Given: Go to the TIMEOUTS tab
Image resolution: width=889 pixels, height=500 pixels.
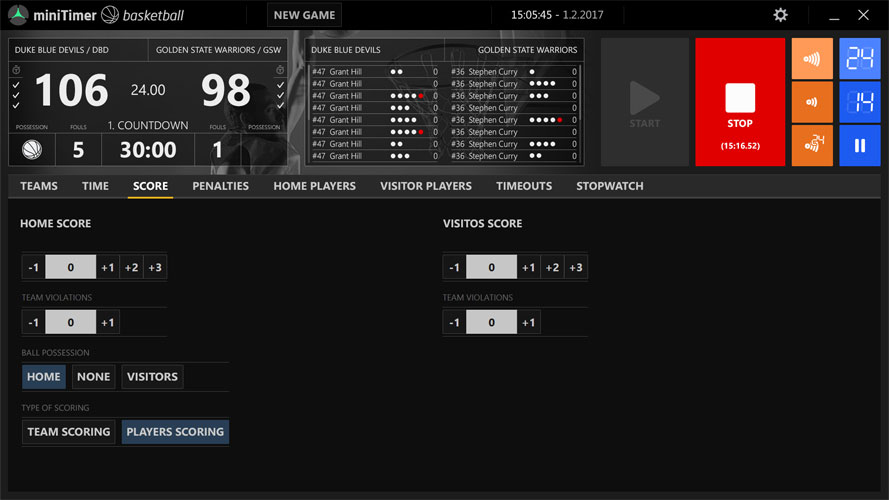Looking at the screenshot, I should pos(524,186).
